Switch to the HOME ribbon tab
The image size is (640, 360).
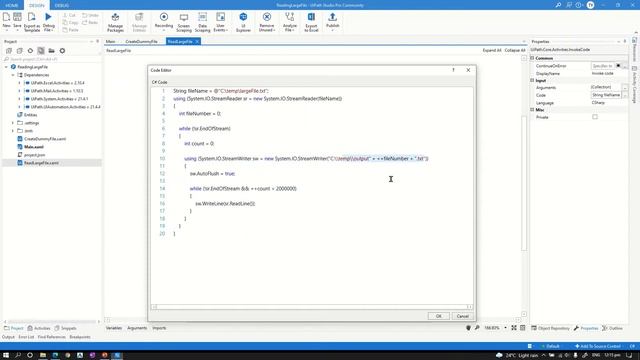coord(12,5)
